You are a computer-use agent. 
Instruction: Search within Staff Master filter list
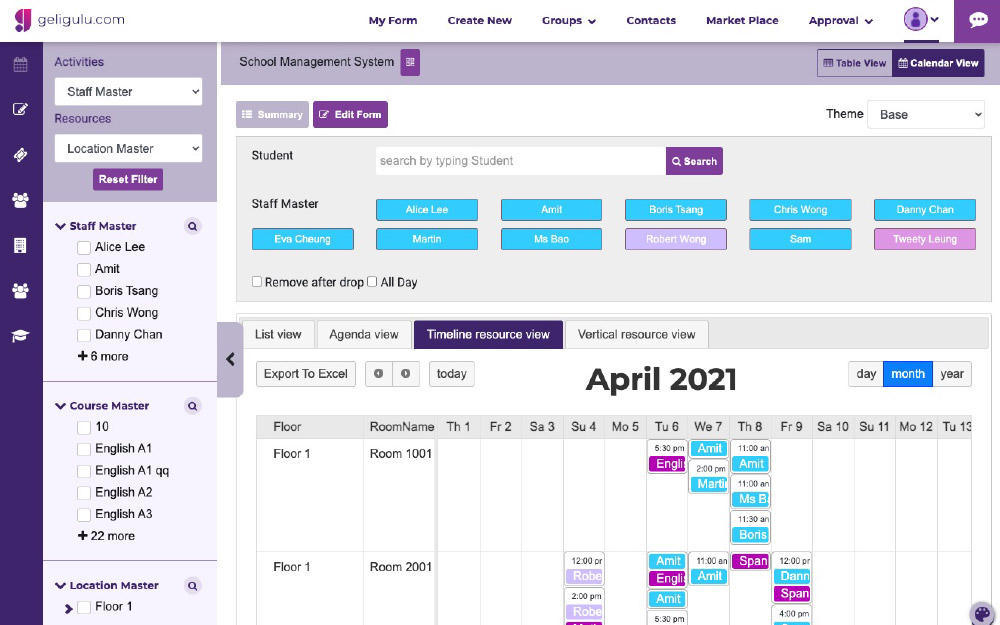coord(193,226)
